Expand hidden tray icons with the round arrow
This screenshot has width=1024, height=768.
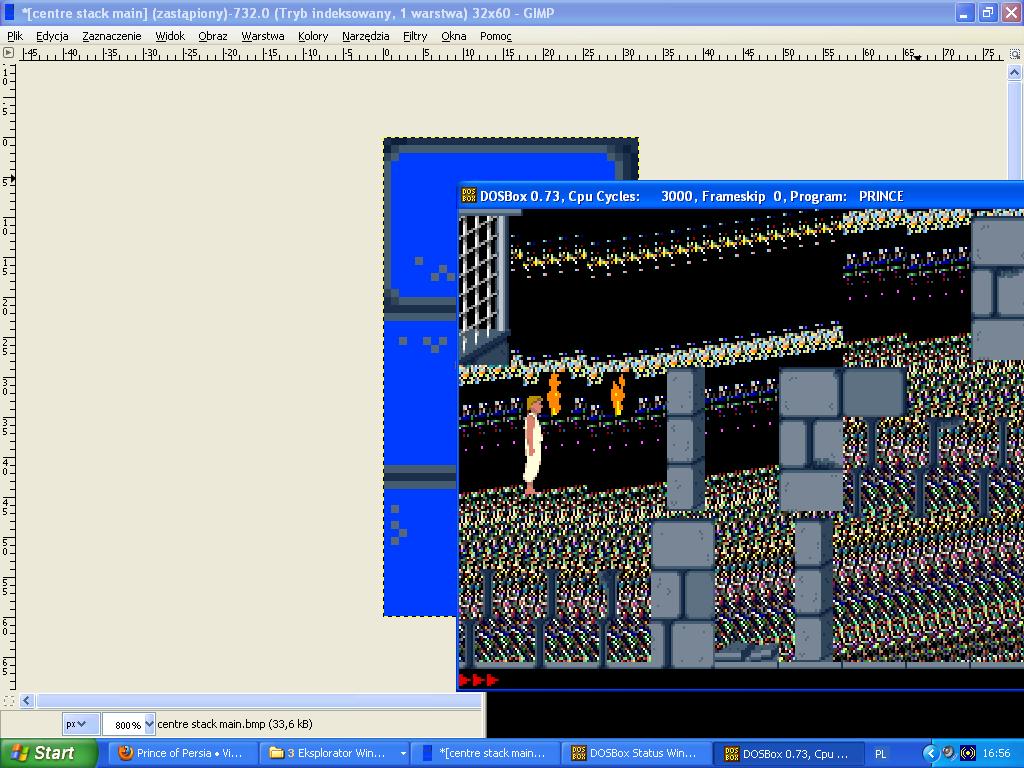tap(930, 753)
